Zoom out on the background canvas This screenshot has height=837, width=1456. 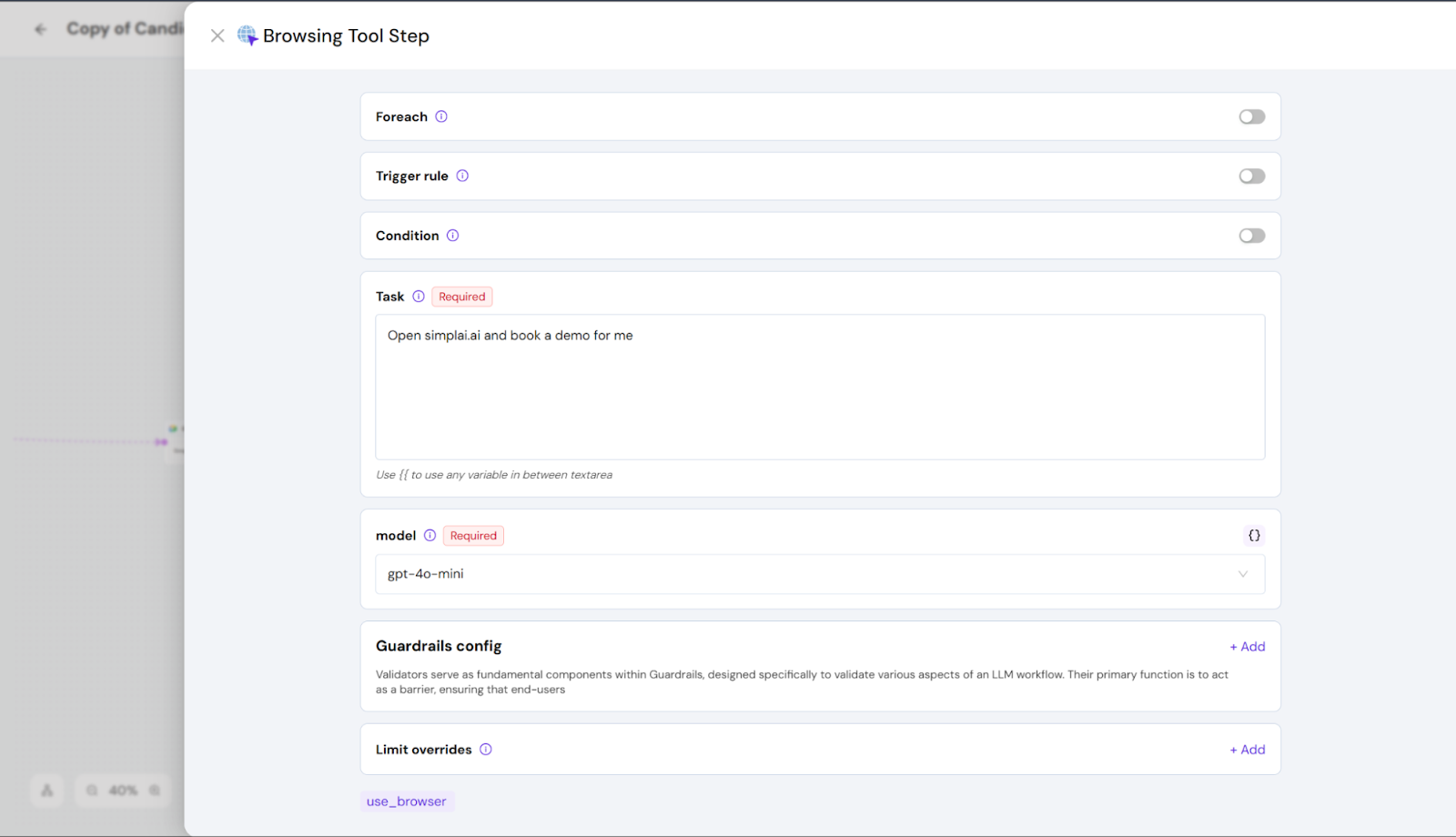(92, 791)
